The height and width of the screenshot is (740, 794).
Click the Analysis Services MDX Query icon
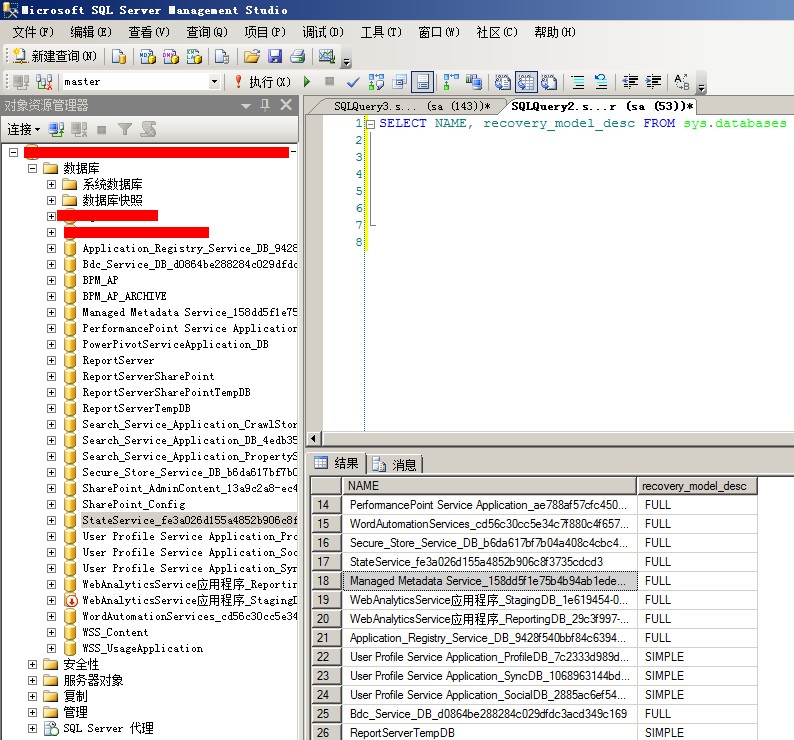[x=147, y=56]
